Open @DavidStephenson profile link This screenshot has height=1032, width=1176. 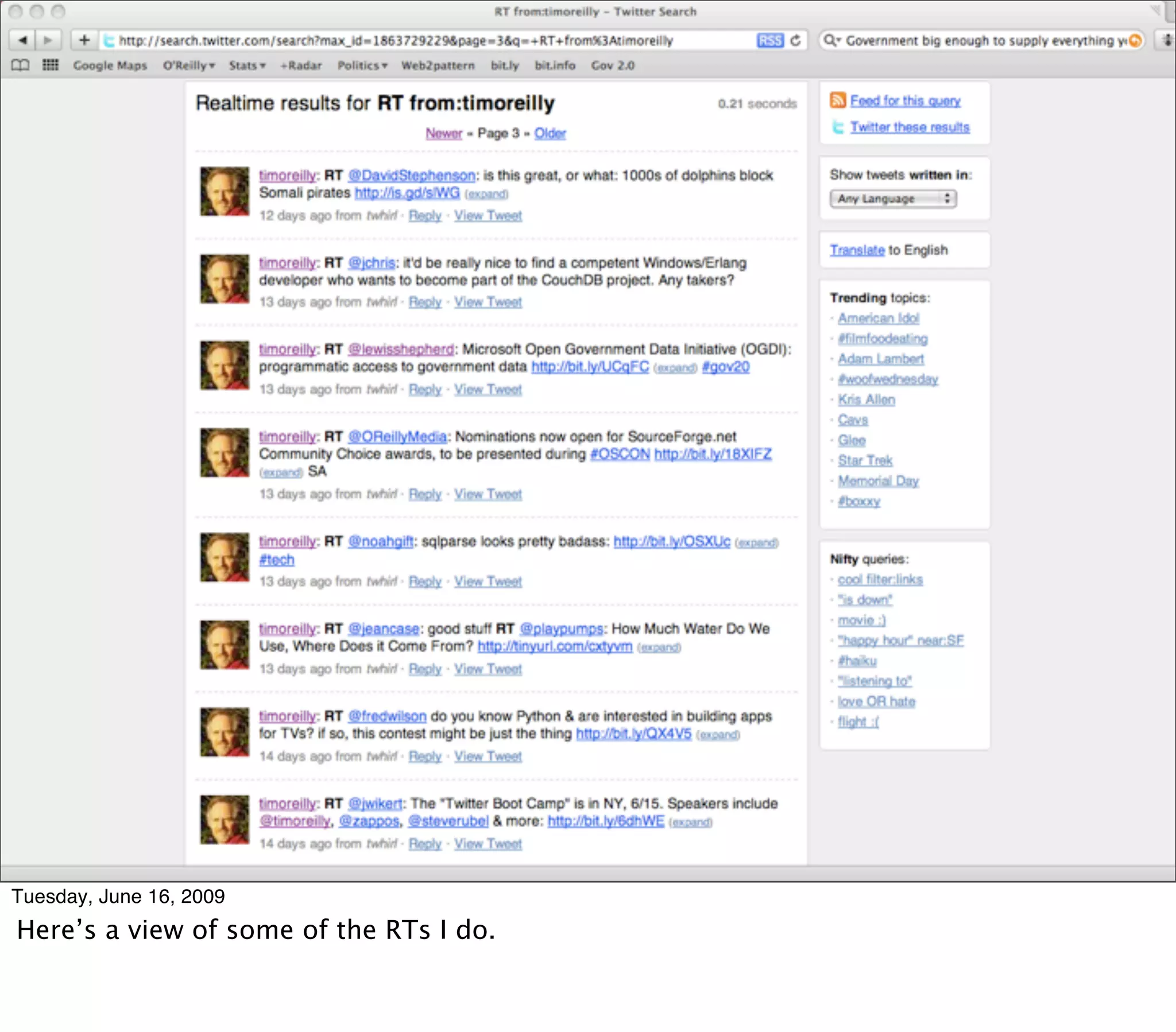tap(411, 176)
